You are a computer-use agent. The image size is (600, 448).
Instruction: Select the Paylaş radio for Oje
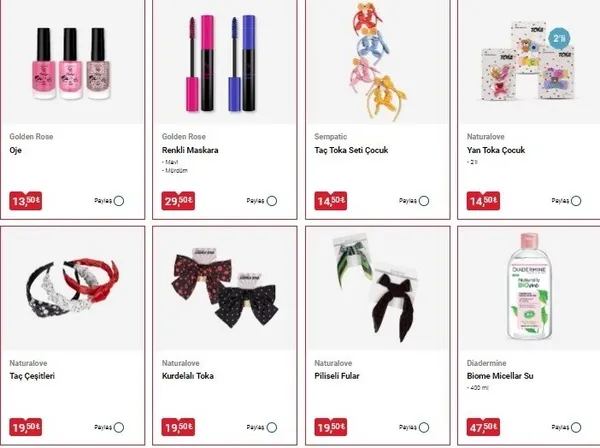[x=119, y=201]
